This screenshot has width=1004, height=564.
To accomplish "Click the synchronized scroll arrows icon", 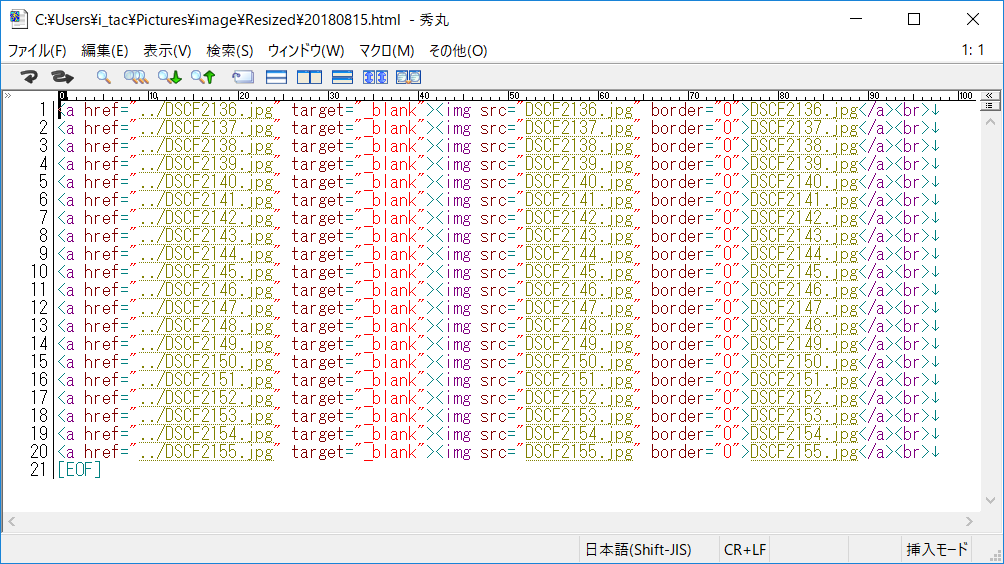I will (x=375, y=77).
